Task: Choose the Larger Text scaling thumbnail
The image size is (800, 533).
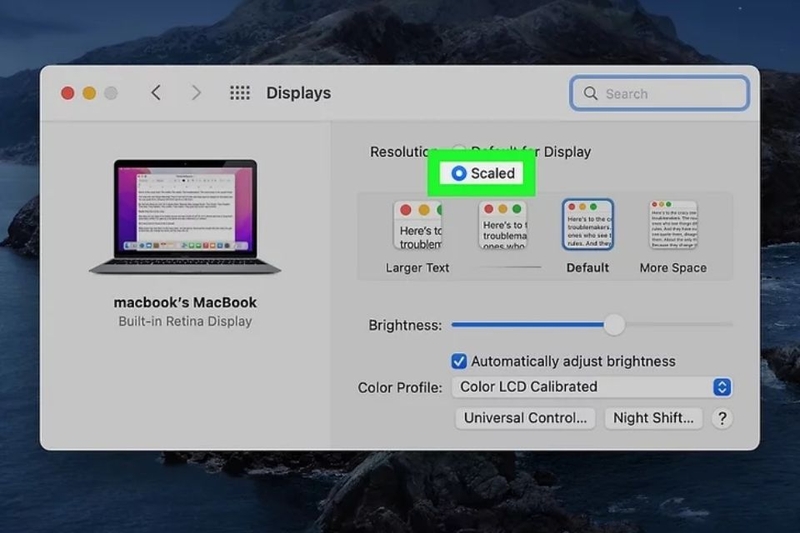Action: pyautogui.click(x=418, y=225)
